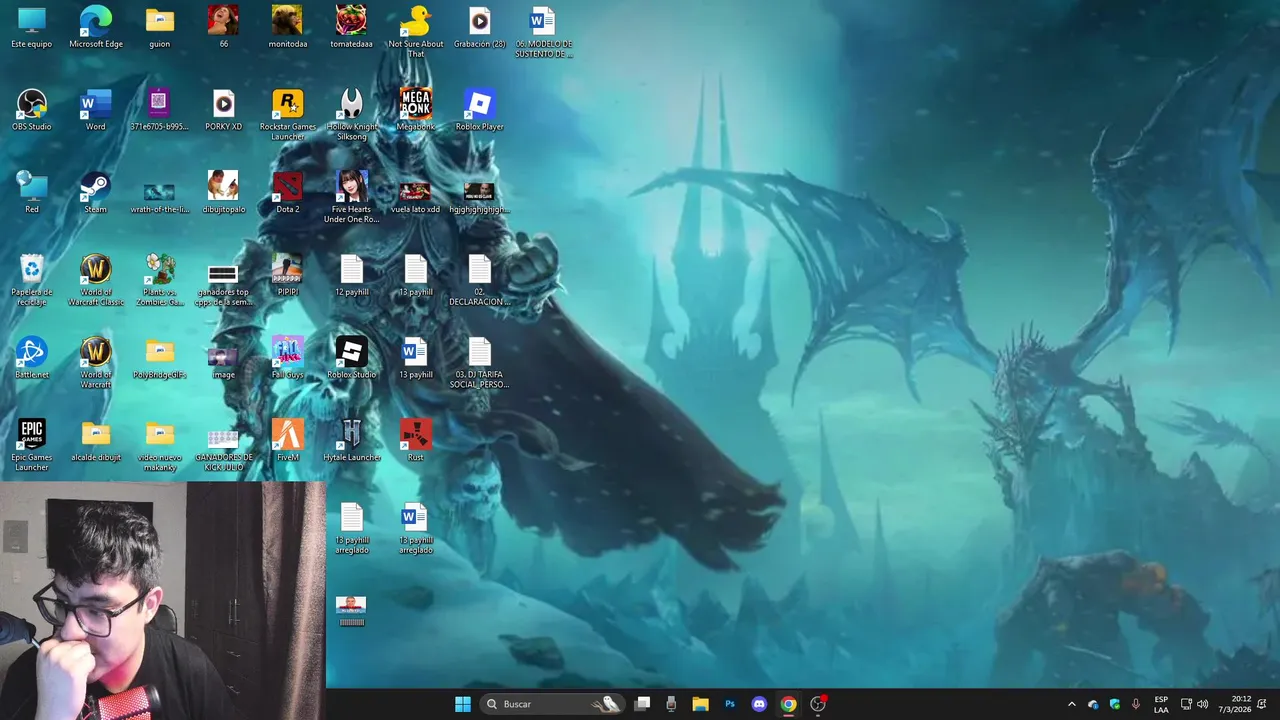
Task: Open the alcalde dibujit folder
Action: point(96,441)
